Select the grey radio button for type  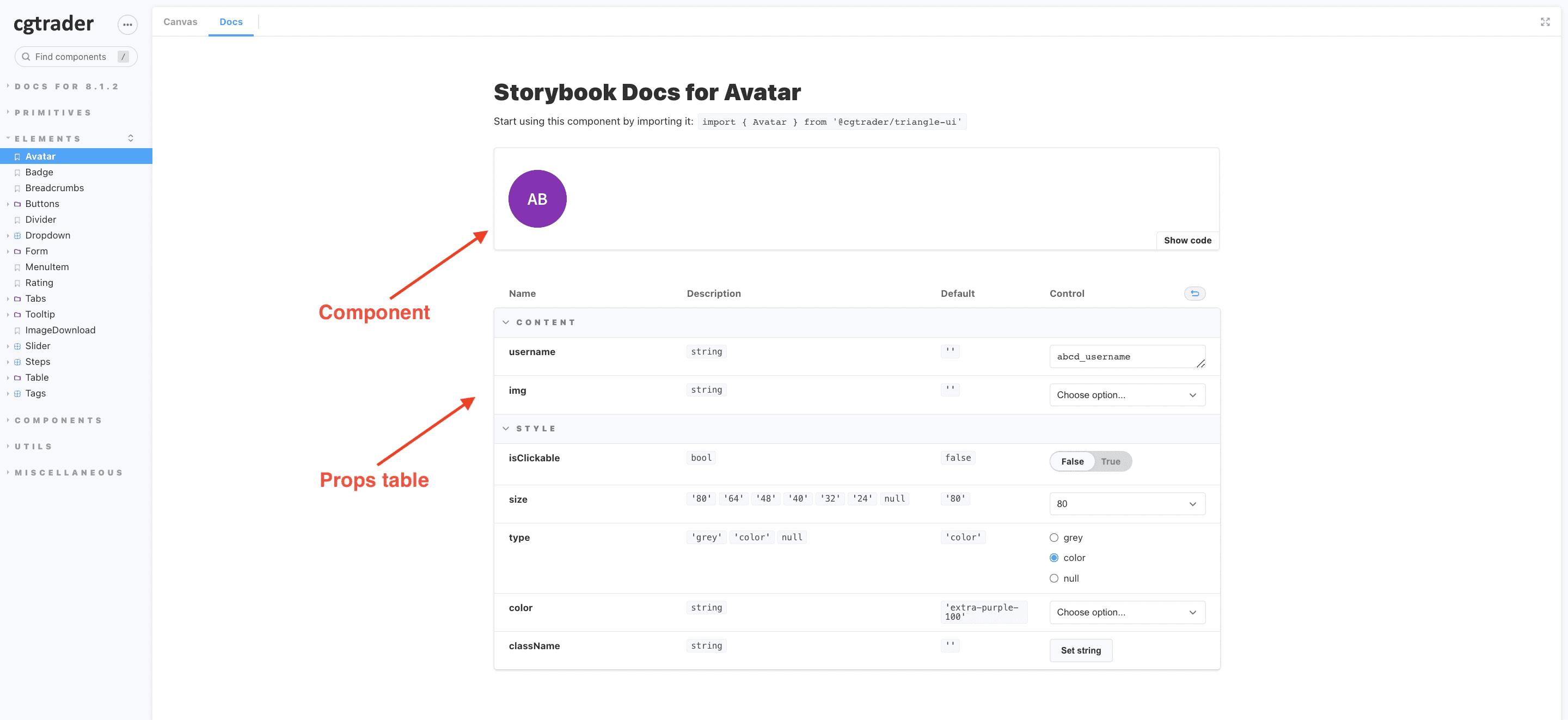coord(1054,538)
